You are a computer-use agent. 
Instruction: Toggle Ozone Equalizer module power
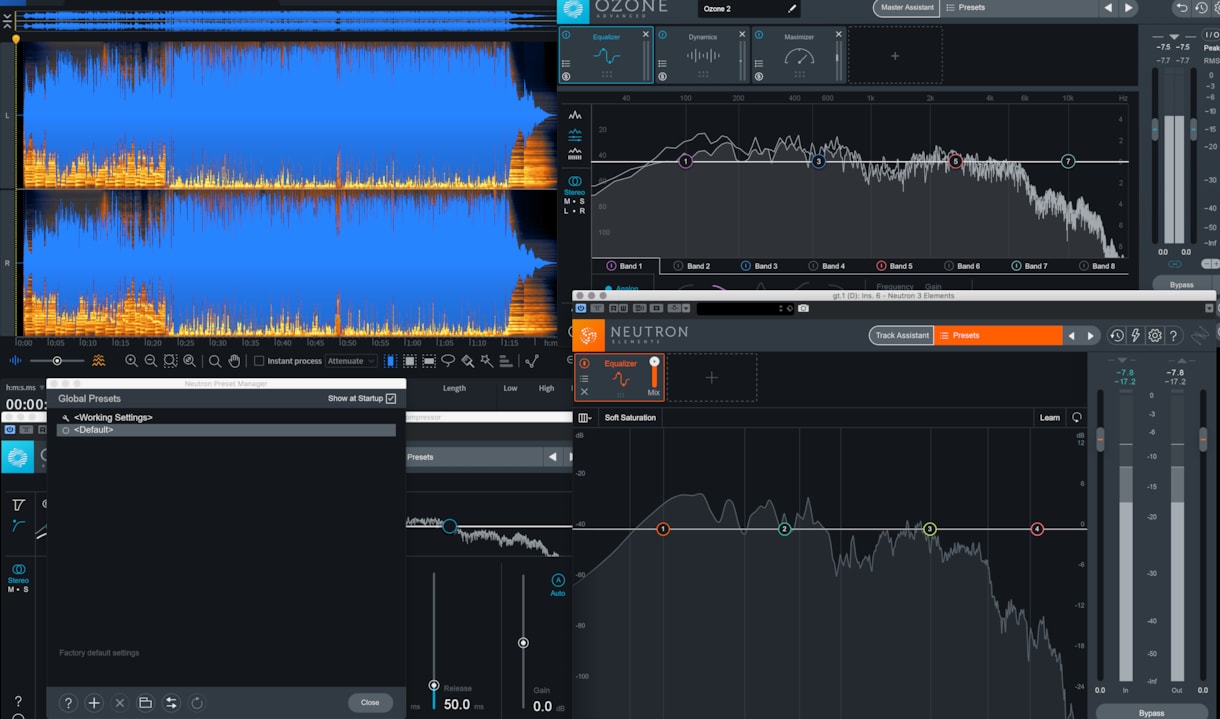click(x=566, y=35)
